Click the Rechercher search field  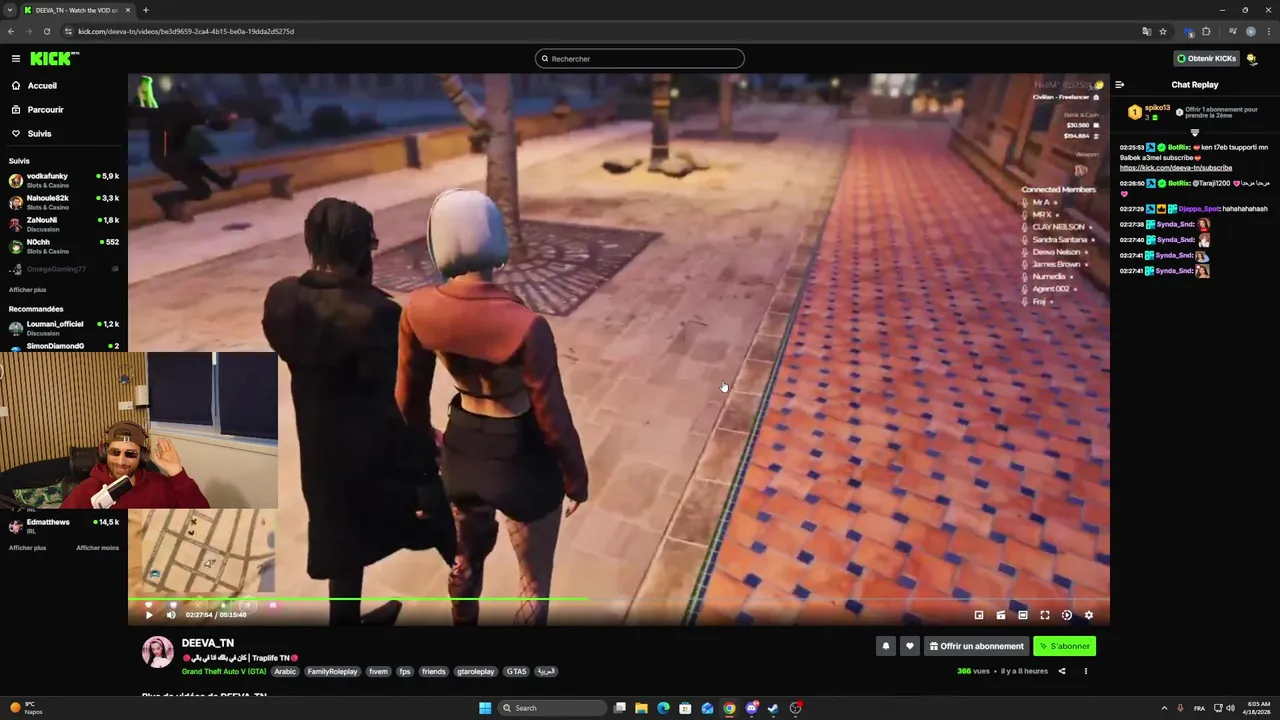[640, 59]
